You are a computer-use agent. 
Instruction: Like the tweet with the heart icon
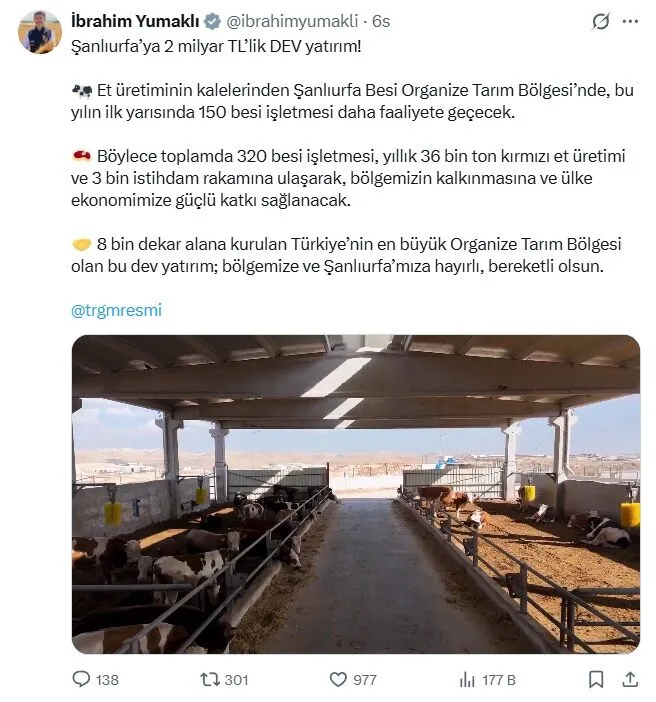(338, 679)
